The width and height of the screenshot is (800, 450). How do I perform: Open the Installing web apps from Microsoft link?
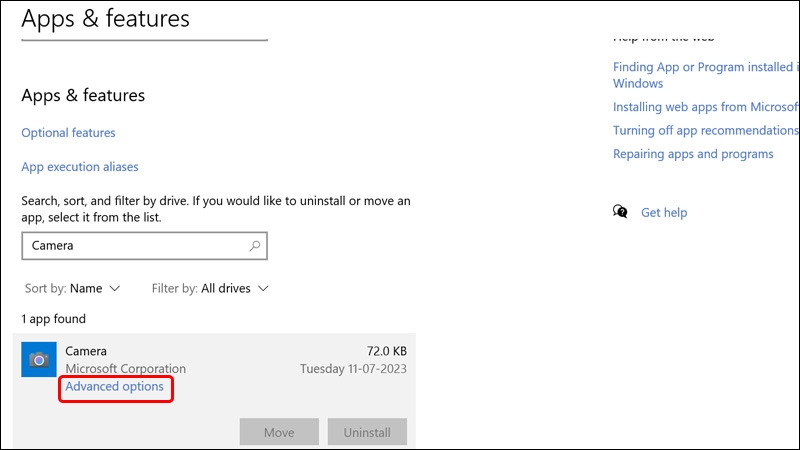(706, 107)
